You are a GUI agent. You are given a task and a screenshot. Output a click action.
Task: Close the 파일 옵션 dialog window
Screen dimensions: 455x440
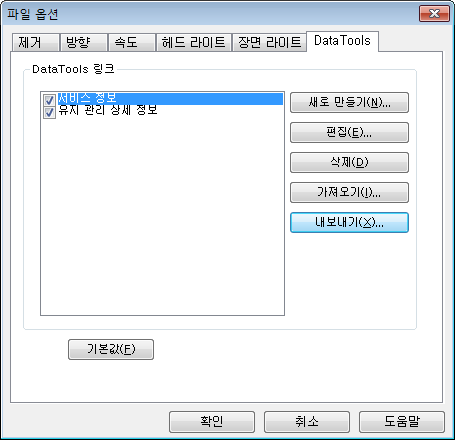434,13
